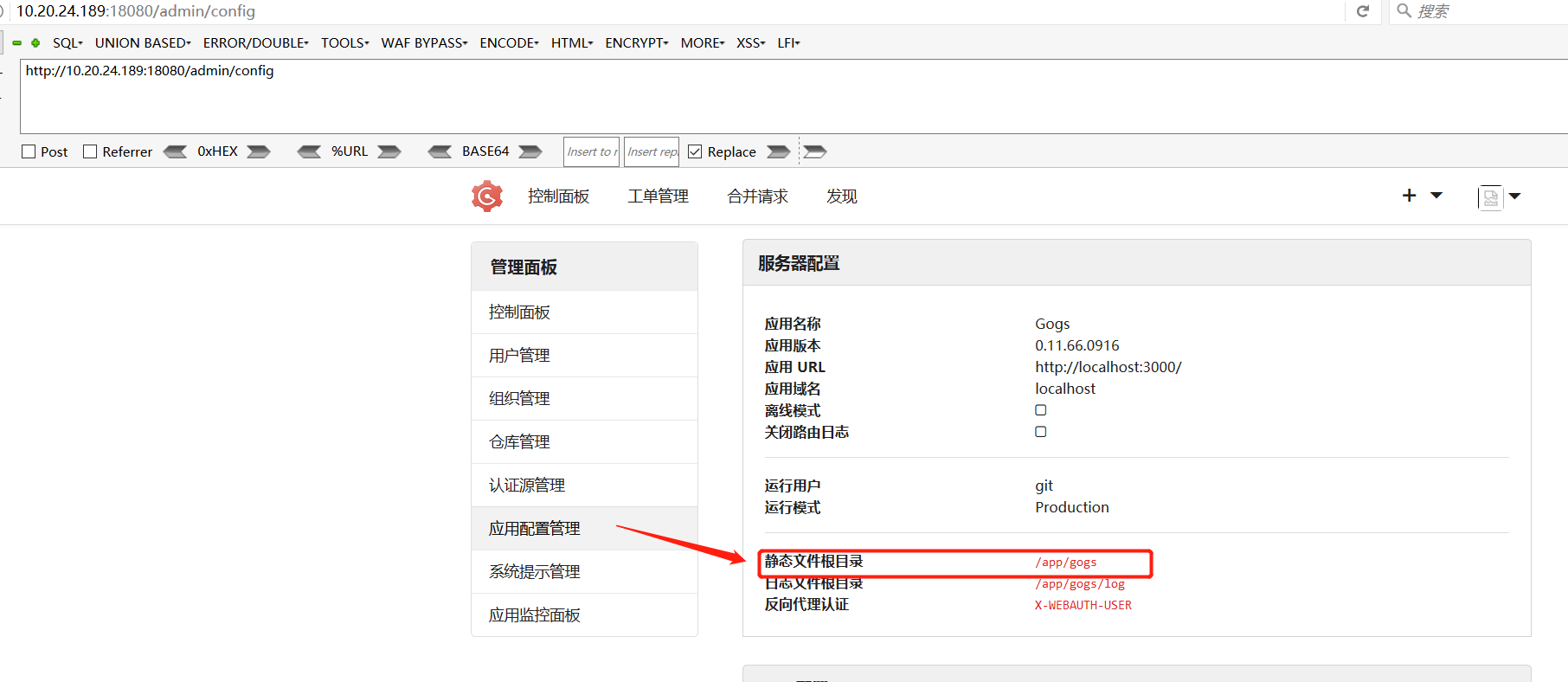Open 工单管理 in the top navigation

tap(659, 196)
